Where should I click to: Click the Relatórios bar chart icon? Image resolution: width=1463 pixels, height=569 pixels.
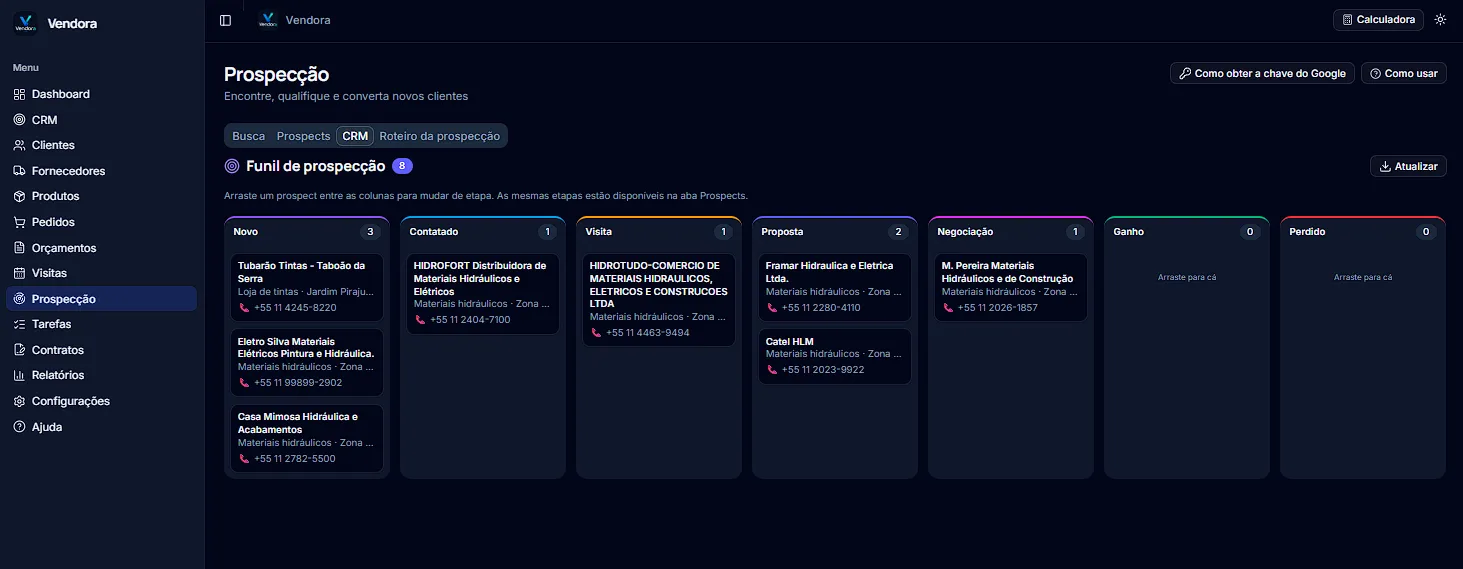click(x=20, y=375)
